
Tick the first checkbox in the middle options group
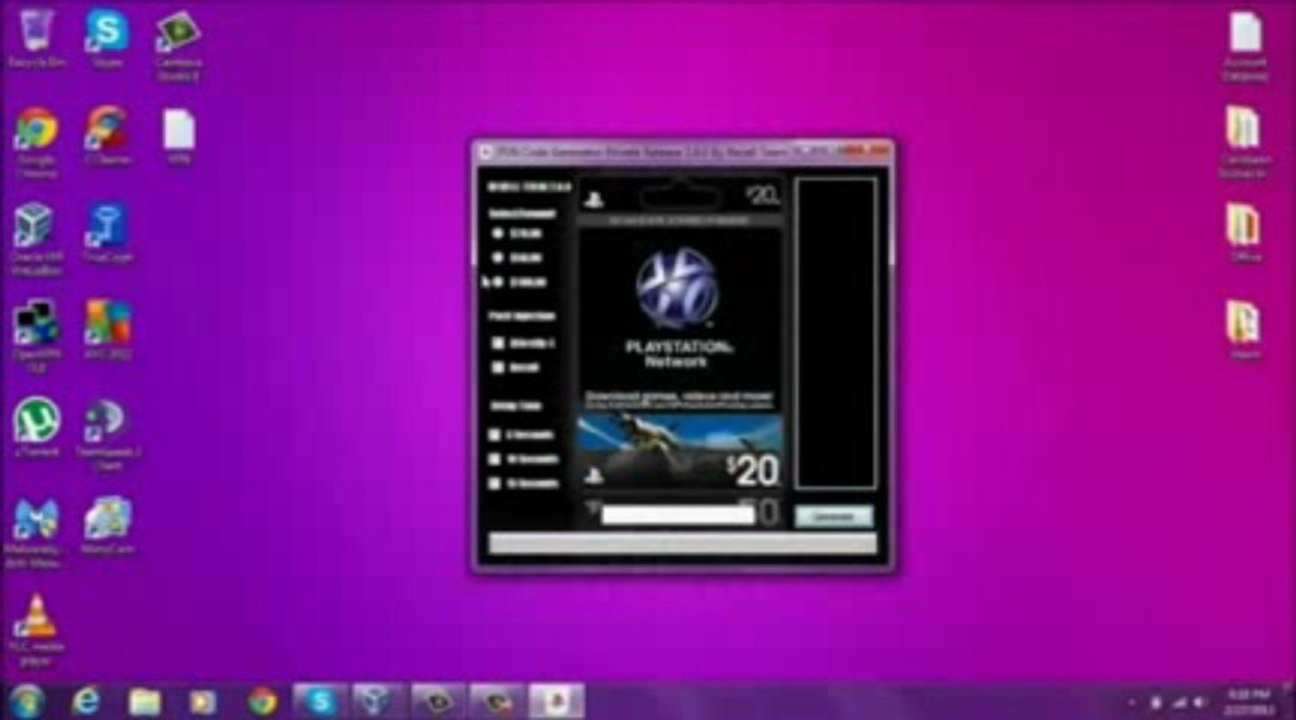tap(497, 343)
